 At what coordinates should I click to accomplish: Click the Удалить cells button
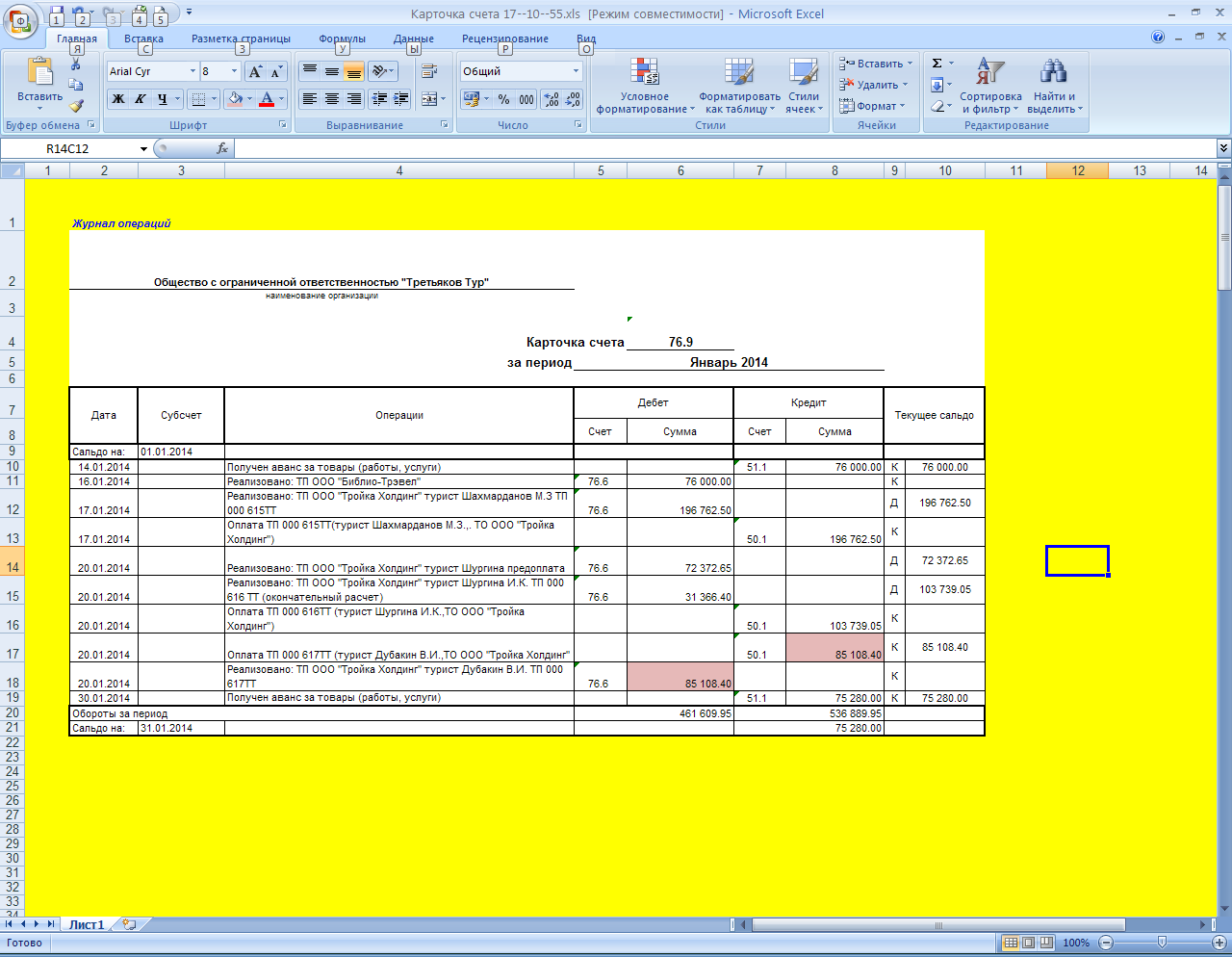(x=876, y=85)
